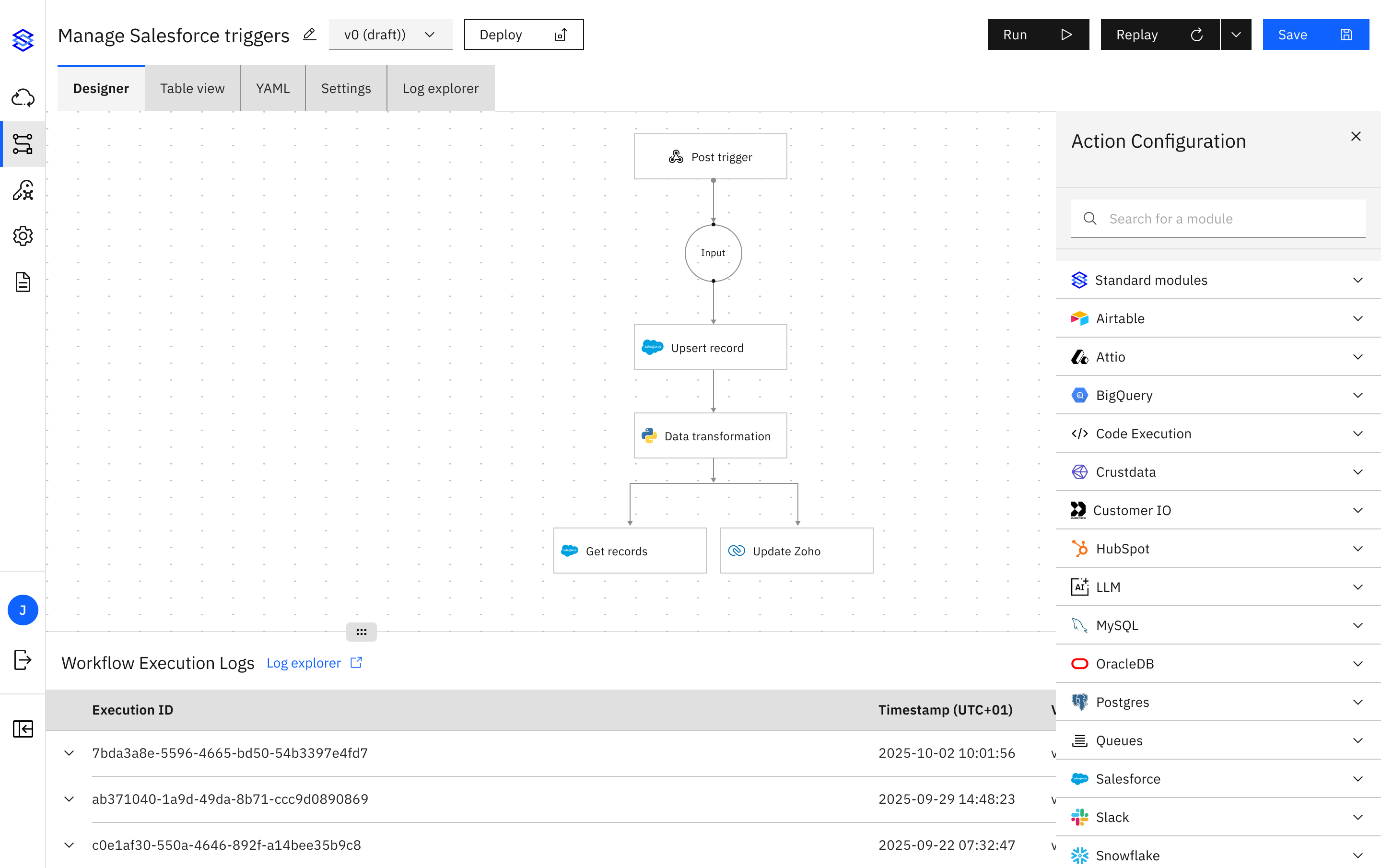Open the documentation icon in the sidebar
The width and height of the screenshot is (1381, 868).
coord(23,282)
